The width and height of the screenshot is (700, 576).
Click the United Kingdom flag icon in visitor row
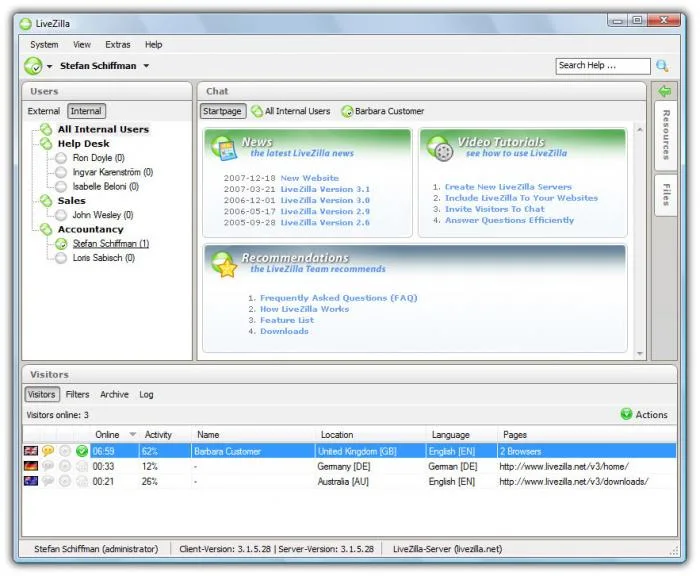click(x=31, y=451)
